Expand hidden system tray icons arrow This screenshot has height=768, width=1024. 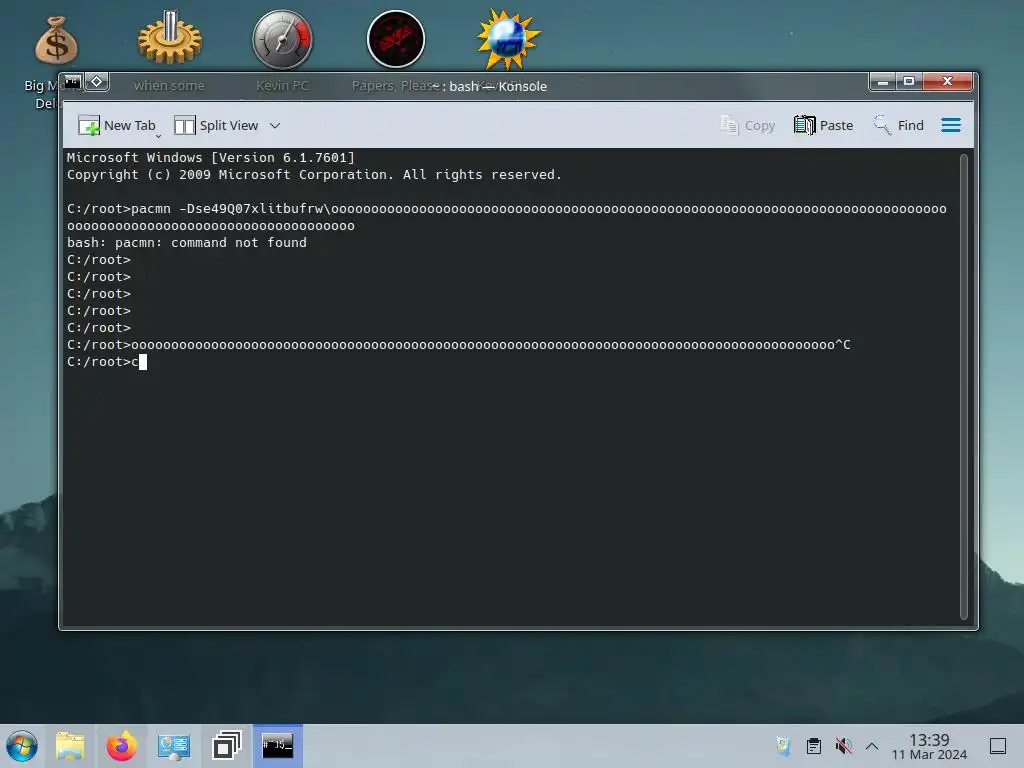(x=872, y=746)
